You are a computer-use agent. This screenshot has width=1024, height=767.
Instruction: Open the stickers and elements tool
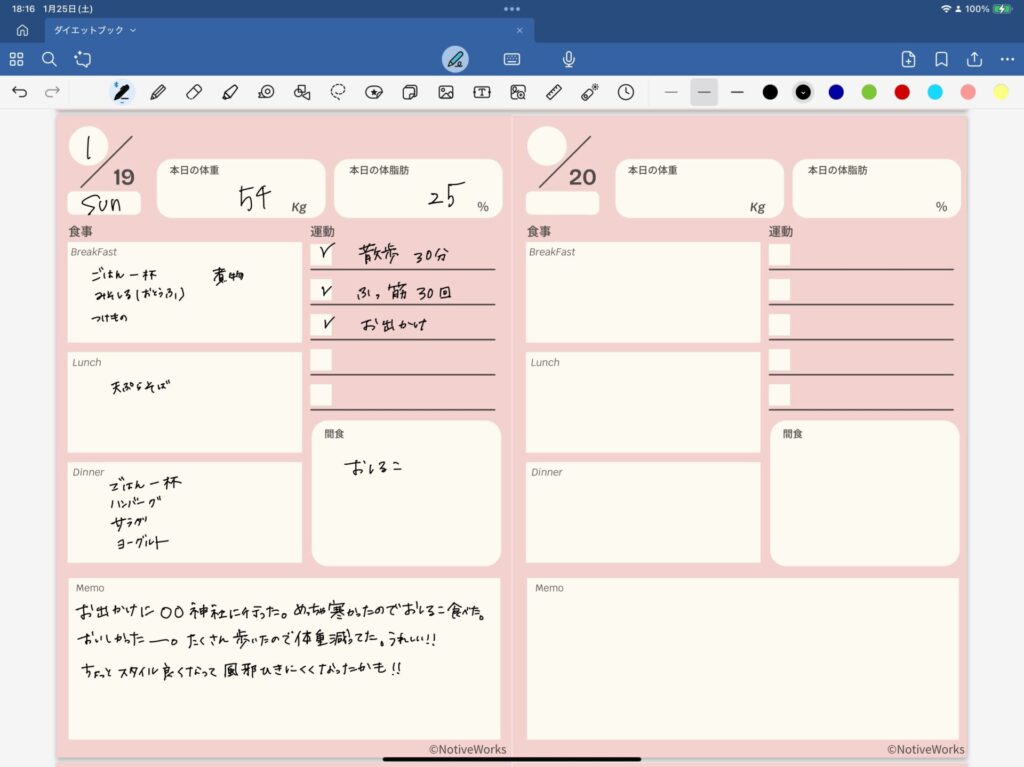[x=373, y=92]
